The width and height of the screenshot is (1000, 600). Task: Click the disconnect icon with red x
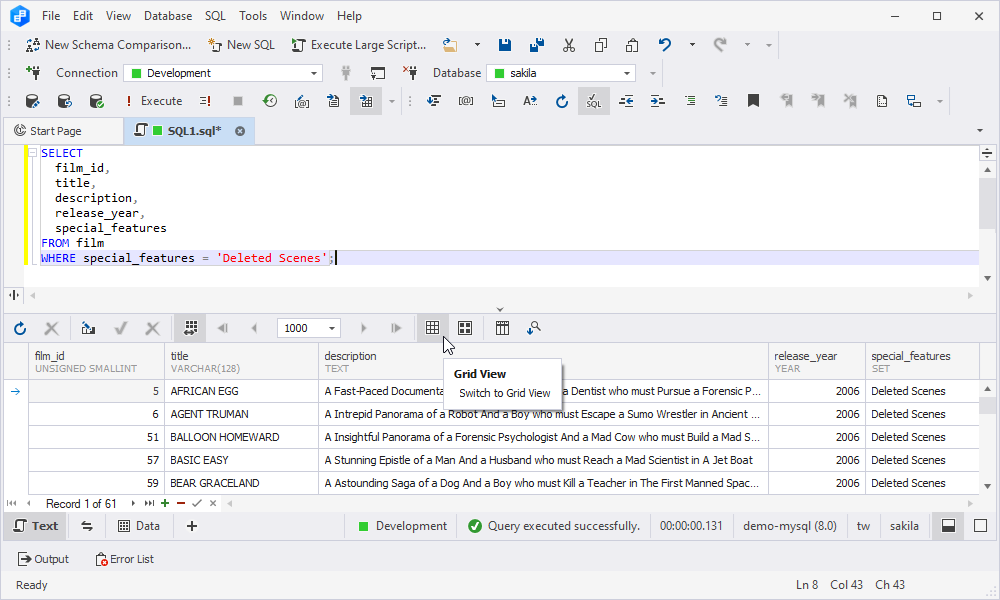pos(410,73)
